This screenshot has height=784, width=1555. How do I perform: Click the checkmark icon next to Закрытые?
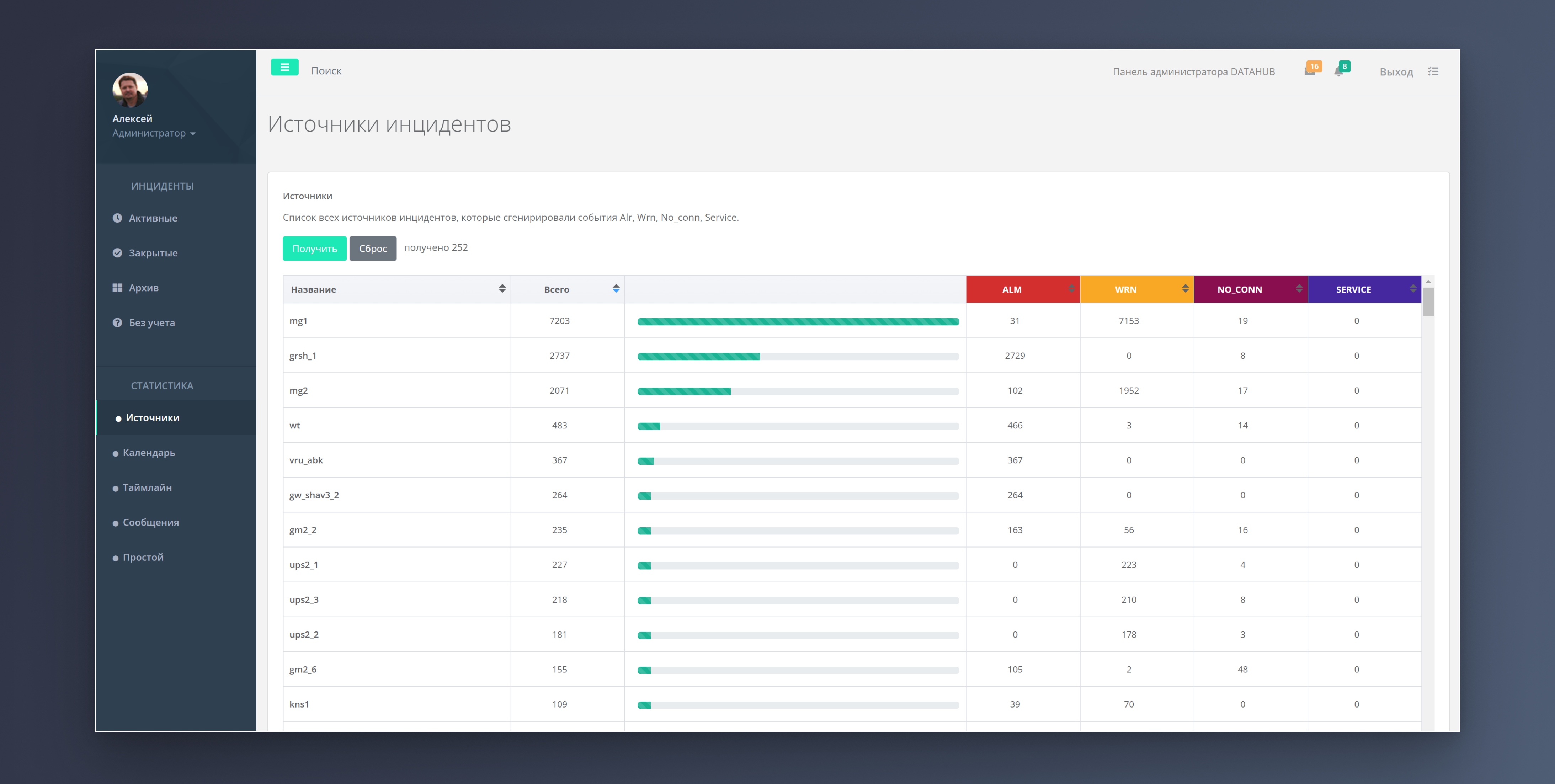point(117,253)
